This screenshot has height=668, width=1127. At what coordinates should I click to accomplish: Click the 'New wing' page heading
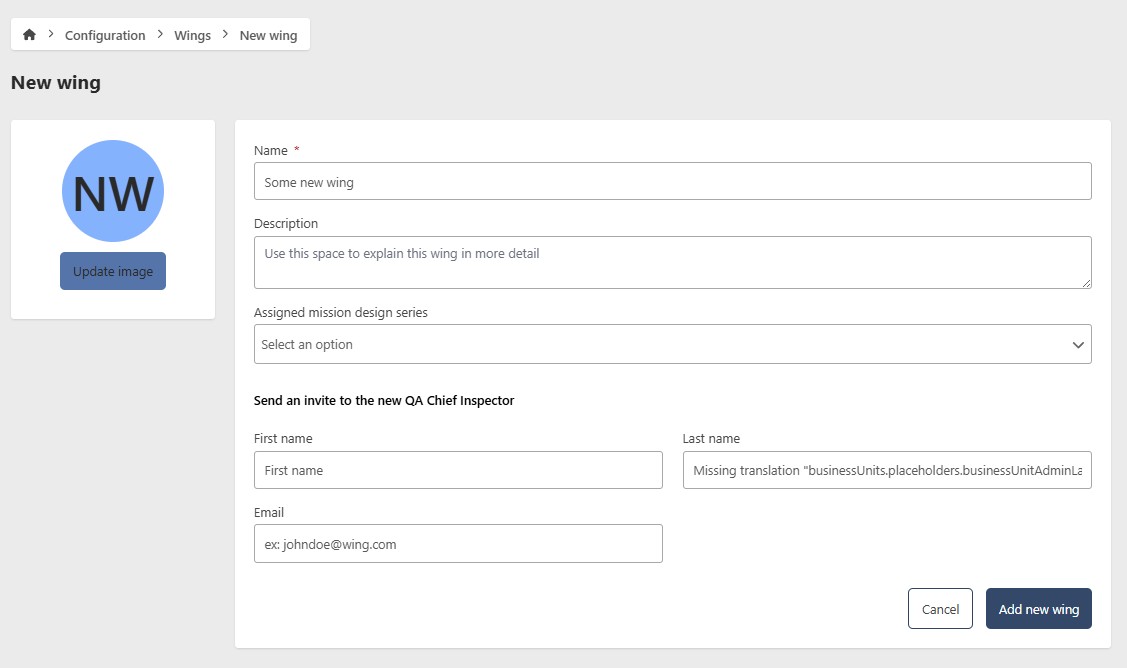(x=55, y=83)
